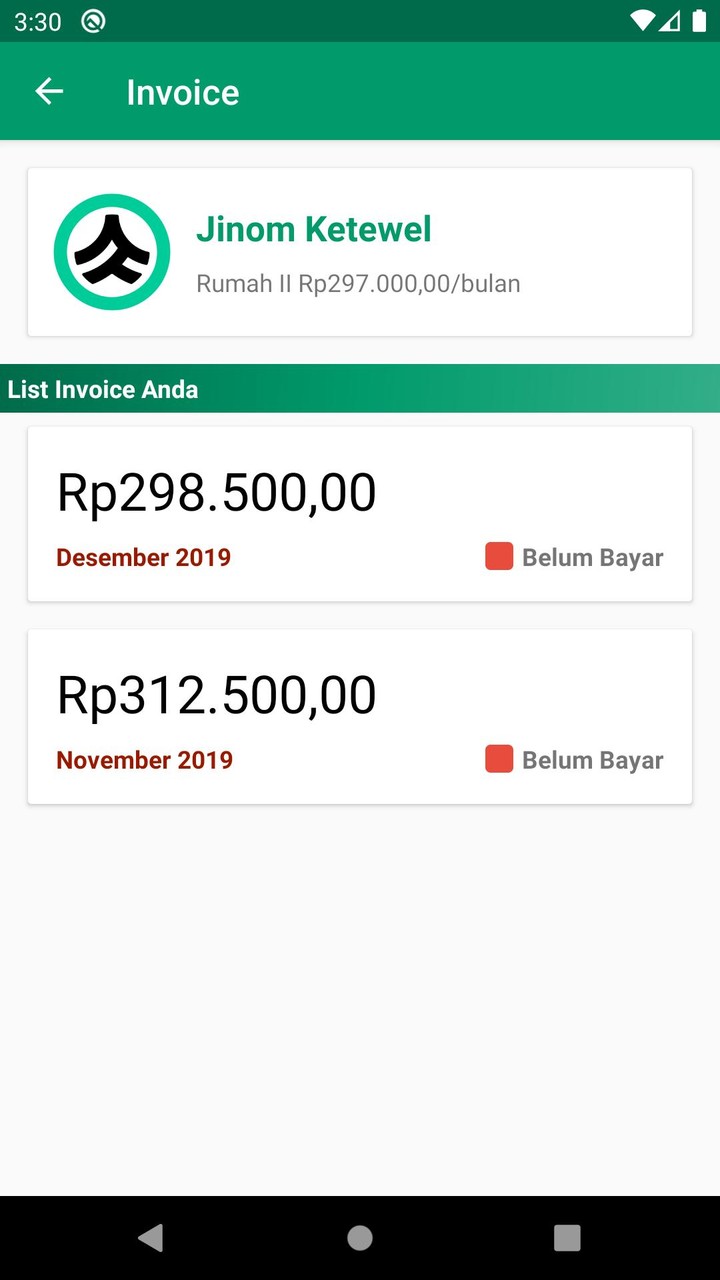Tap Belum Bayar status on November invoice

(592, 761)
